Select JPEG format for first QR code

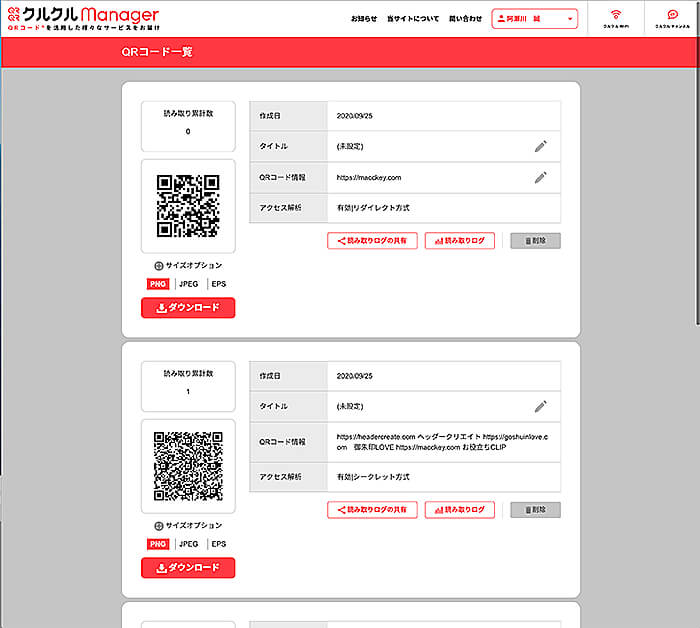[x=188, y=284]
